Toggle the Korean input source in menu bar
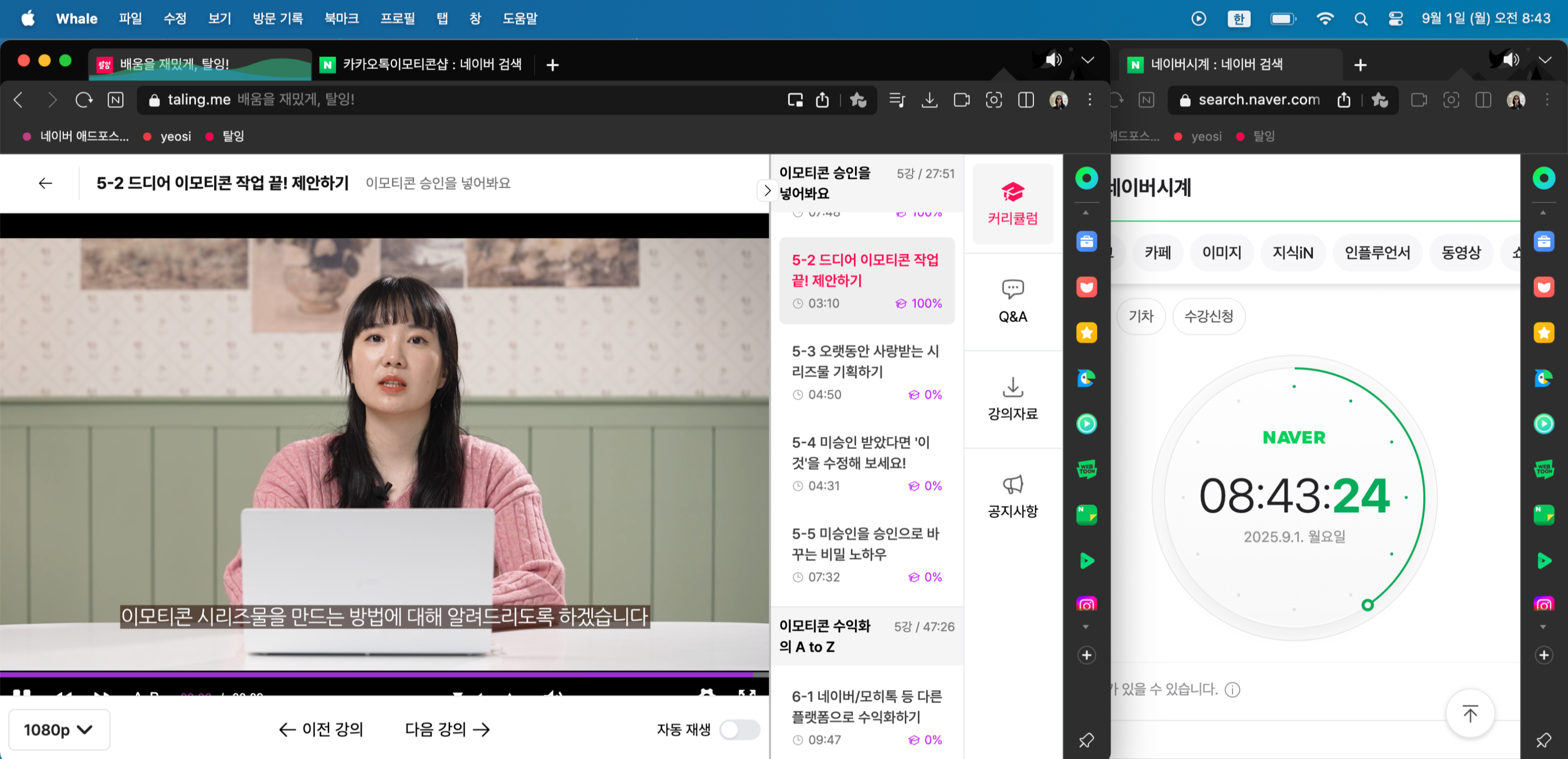This screenshot has width=1568, height=759. pyautogui.click(x=1238, y=18)
